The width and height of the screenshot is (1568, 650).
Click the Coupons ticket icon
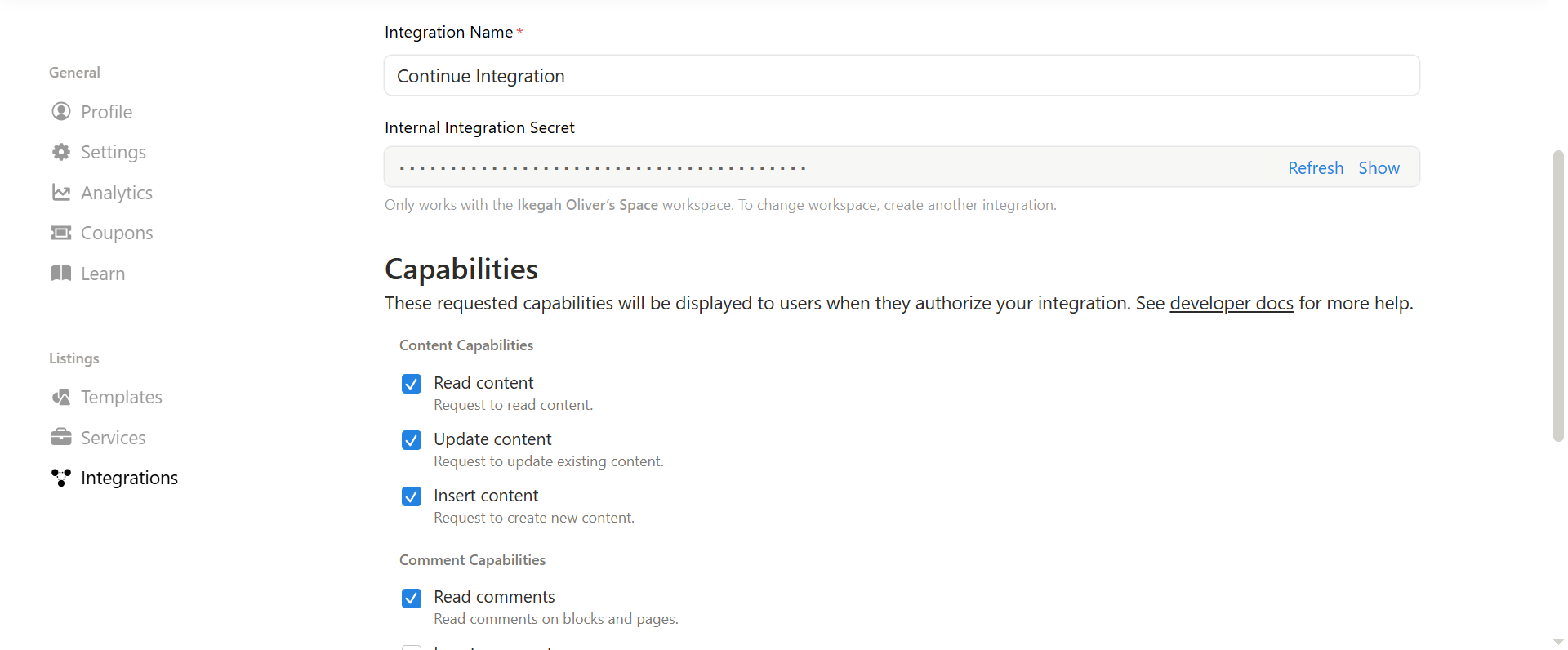pos(61,233)
